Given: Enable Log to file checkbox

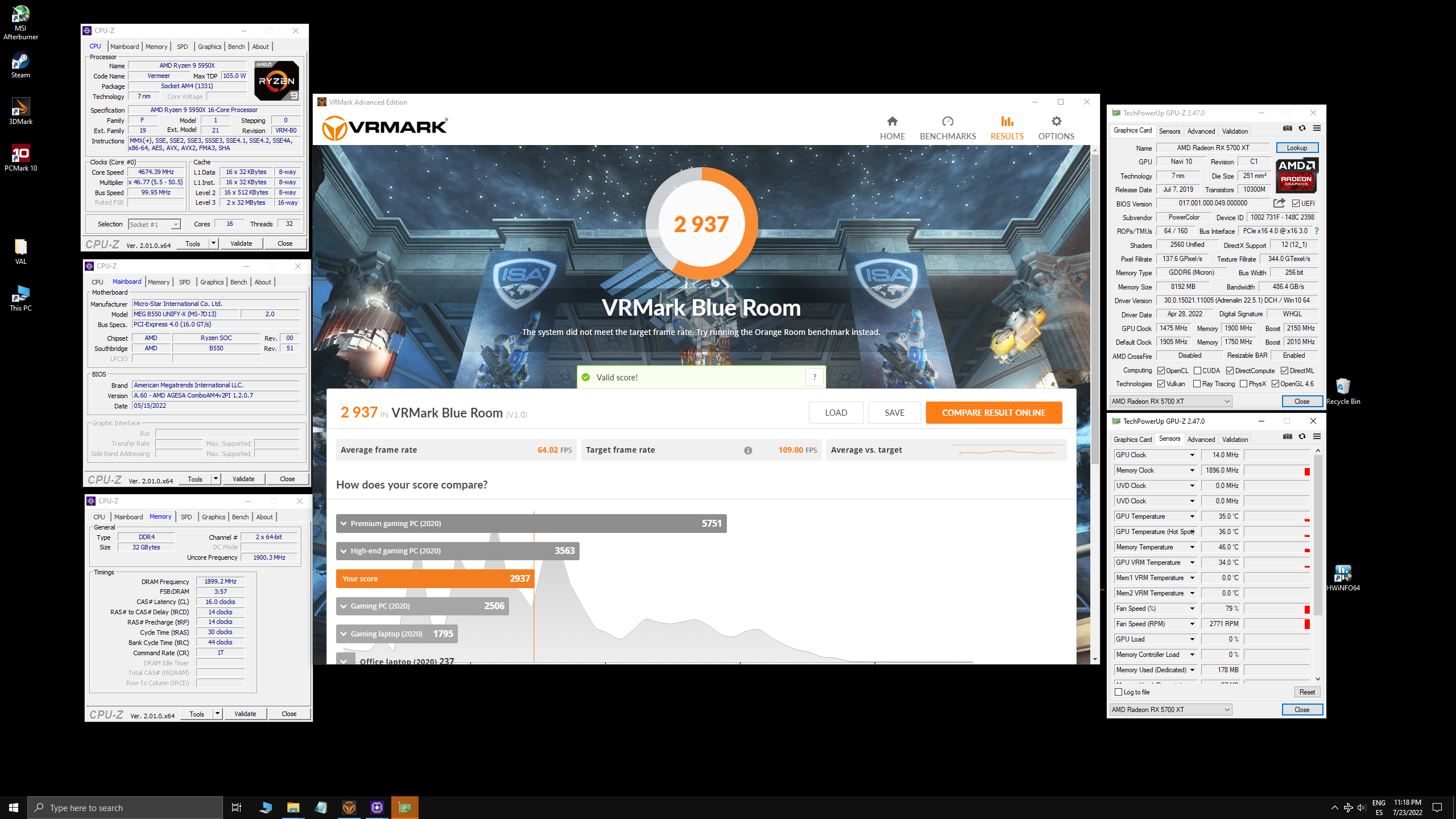Looking at the screenshot, I should 1119,692.
